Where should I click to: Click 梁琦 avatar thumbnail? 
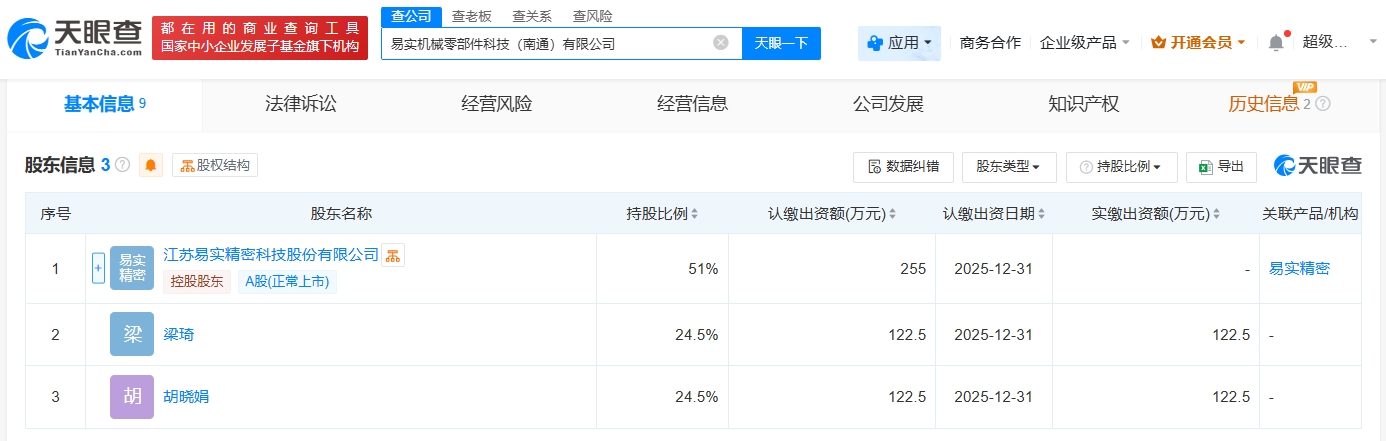(132, 335)
